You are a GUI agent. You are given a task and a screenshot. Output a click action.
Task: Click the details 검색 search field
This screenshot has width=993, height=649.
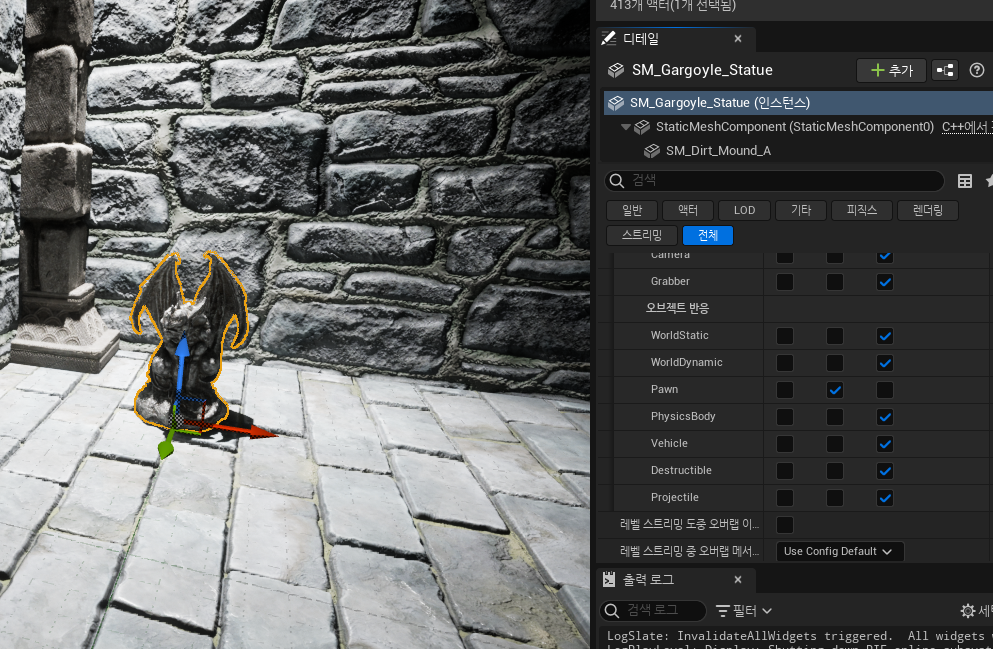(774, 181)
